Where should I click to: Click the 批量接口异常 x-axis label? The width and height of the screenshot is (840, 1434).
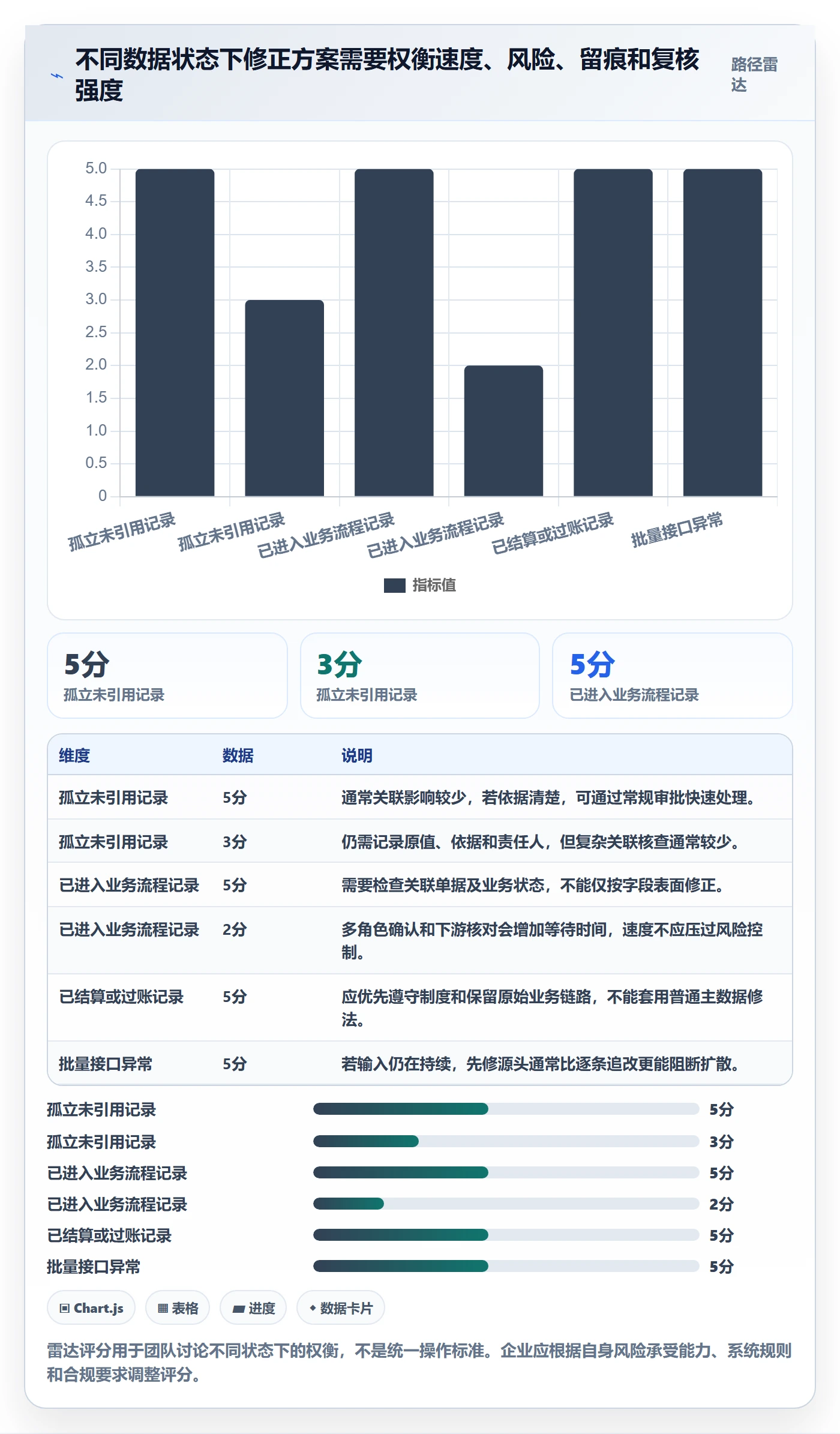pos(677,530)
